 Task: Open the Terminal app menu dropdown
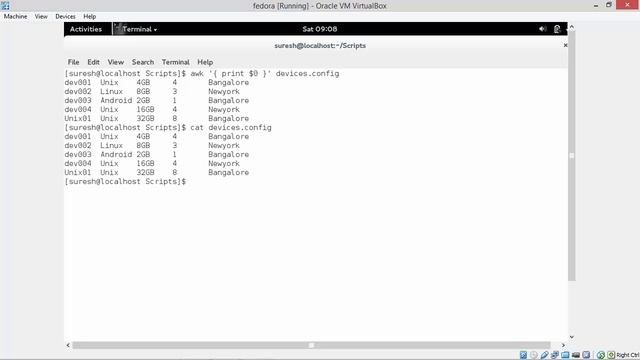(x=140, y=29)
